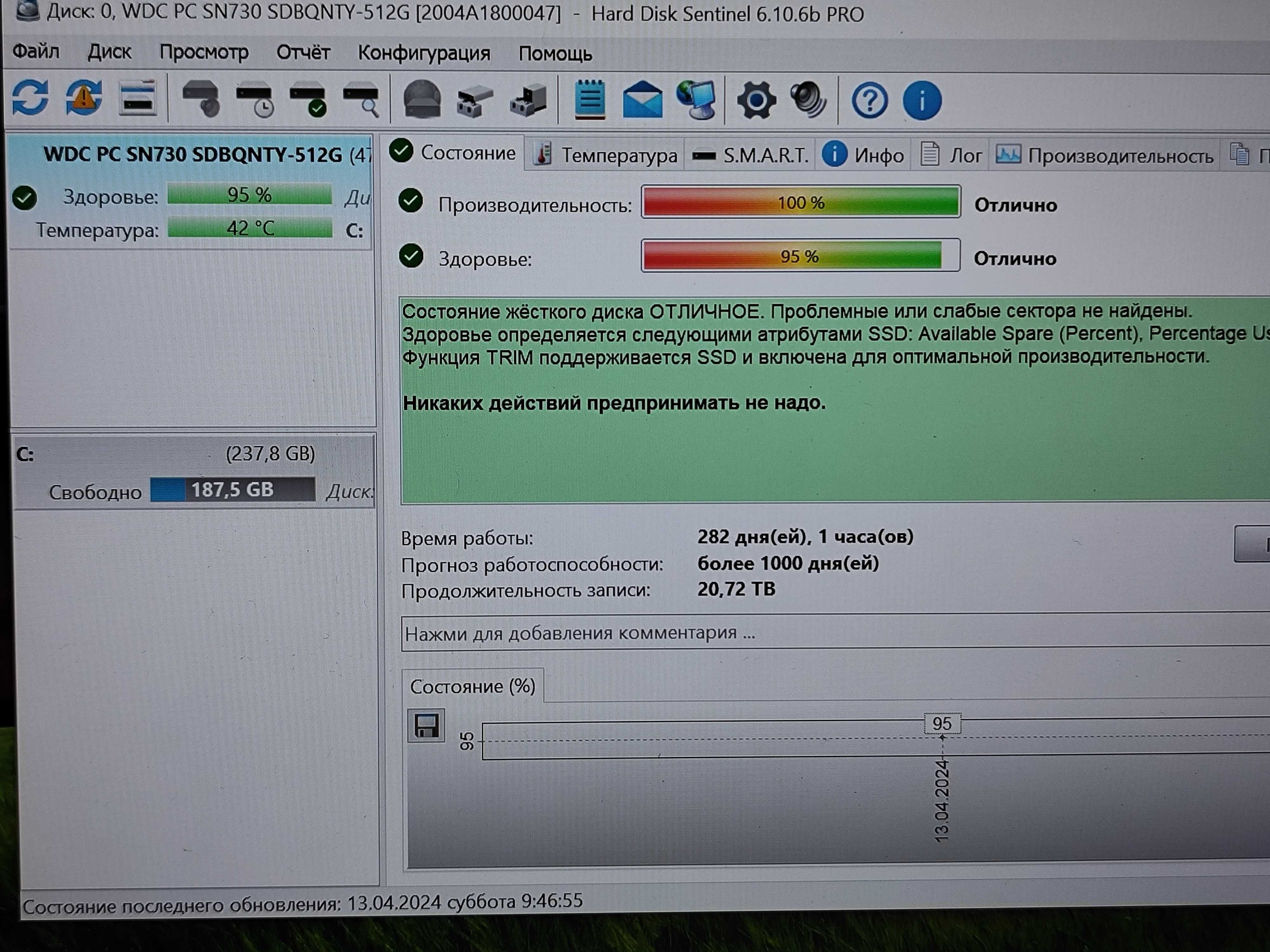
Task: Save the chart using the floppy disk icon
Action: (426, 726)
